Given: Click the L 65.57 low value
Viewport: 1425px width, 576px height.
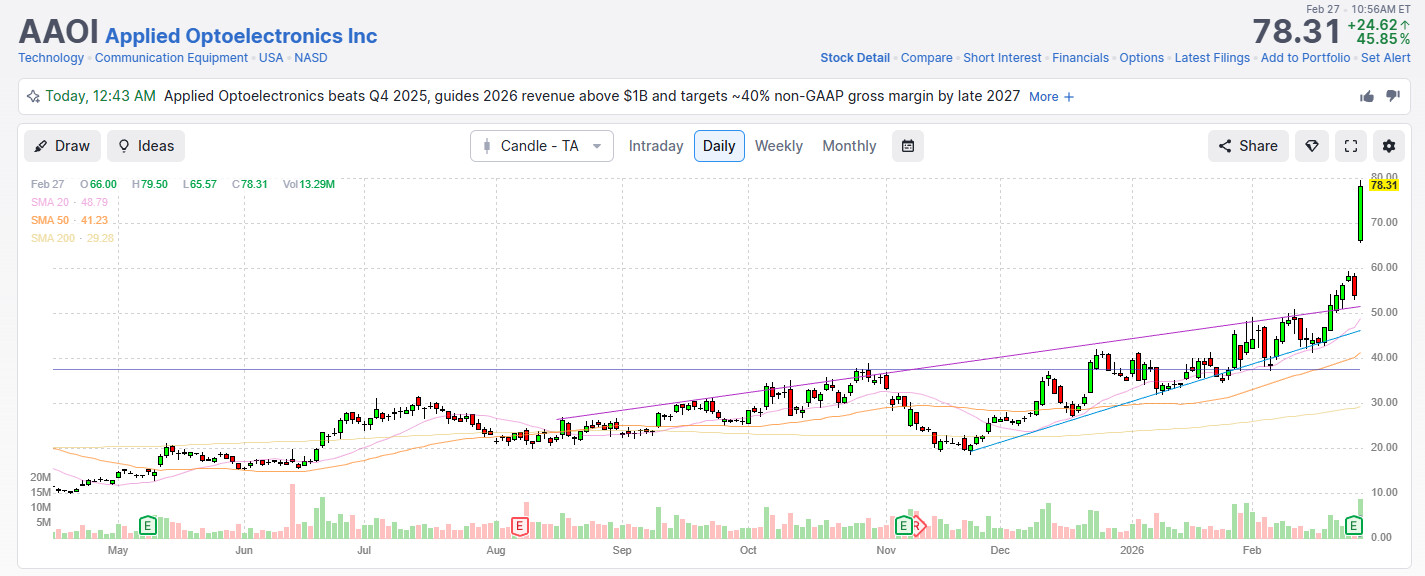Looking at the screenshot, I should coord(200,184).
